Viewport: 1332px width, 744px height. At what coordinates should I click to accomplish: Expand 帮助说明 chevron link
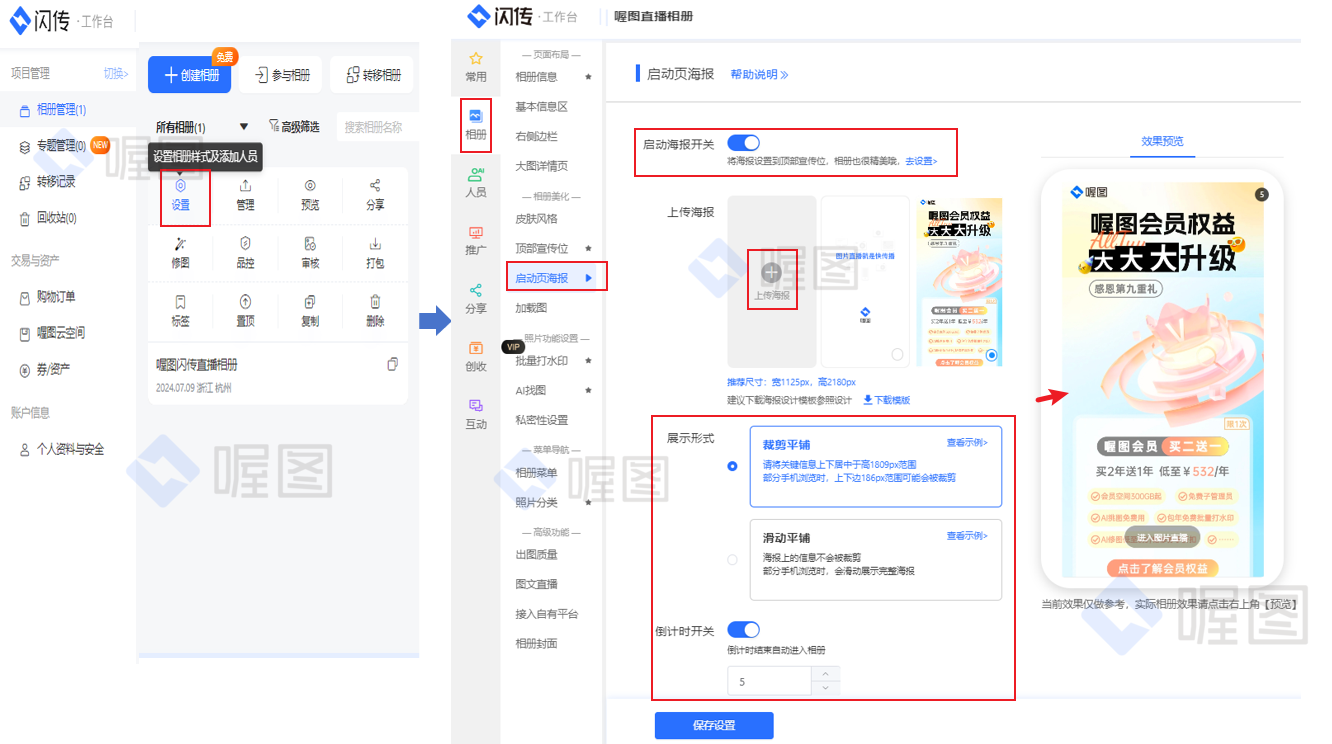coord(759,75)
